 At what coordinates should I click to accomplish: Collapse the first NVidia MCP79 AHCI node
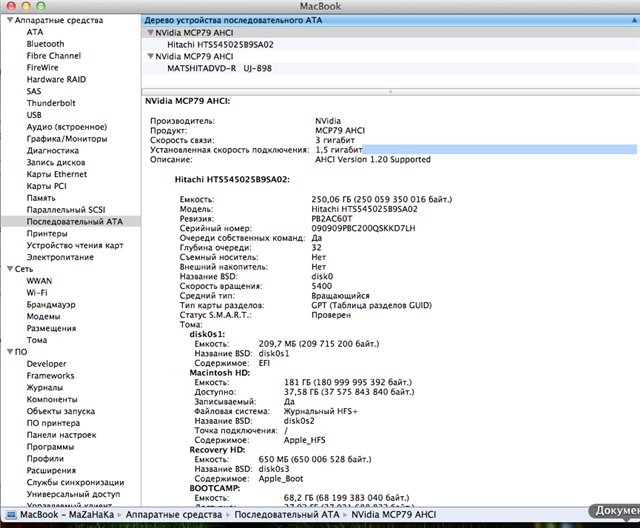coord(150,33)
